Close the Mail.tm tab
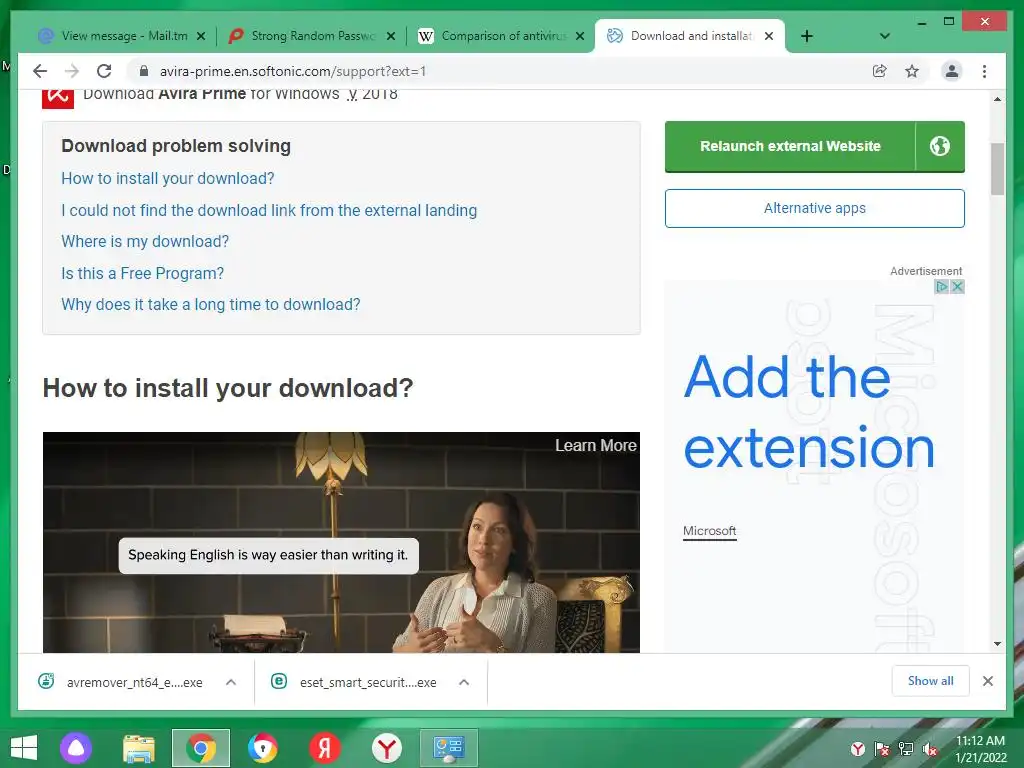 pos(201,36)
